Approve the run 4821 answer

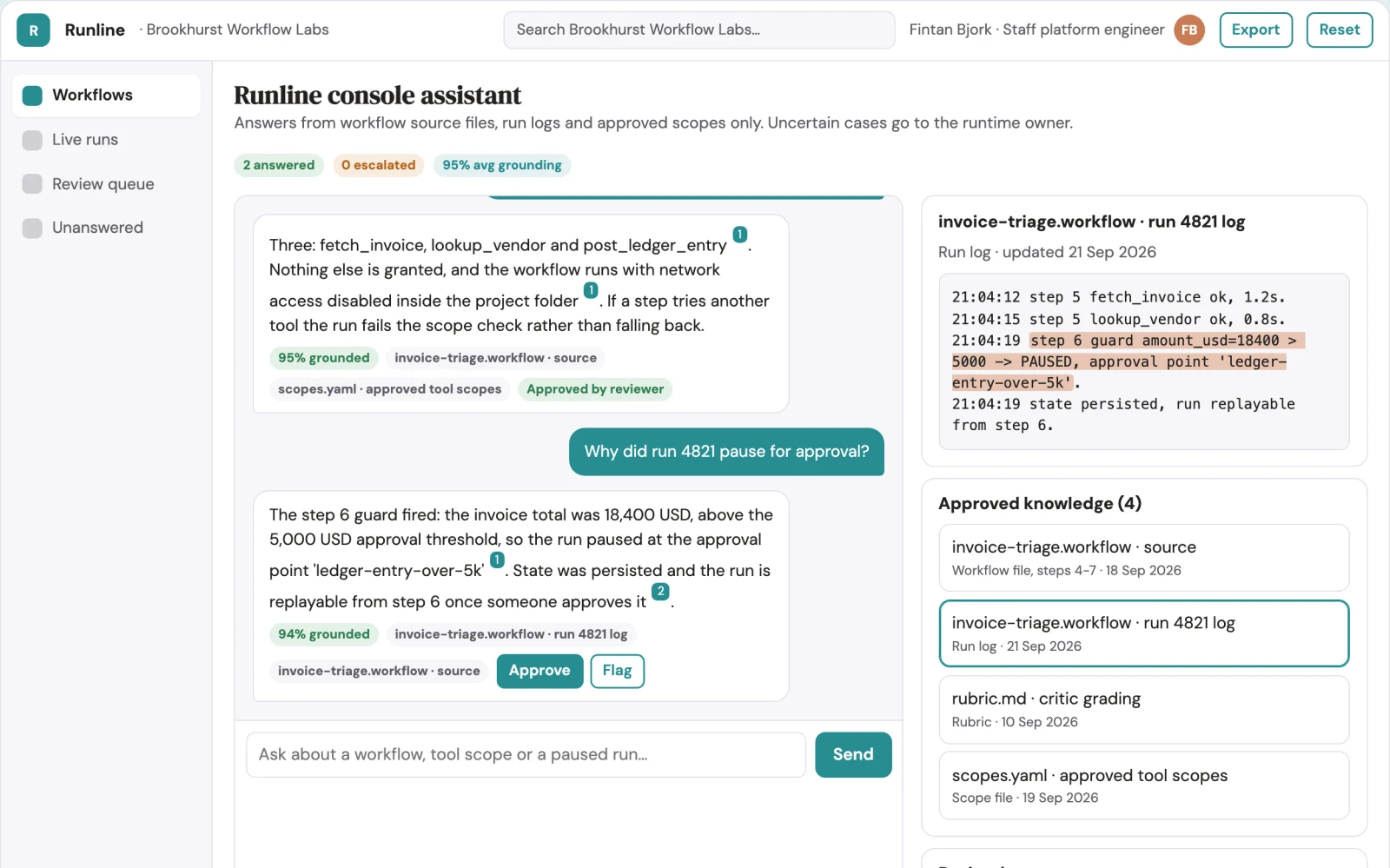click(539, 671)
